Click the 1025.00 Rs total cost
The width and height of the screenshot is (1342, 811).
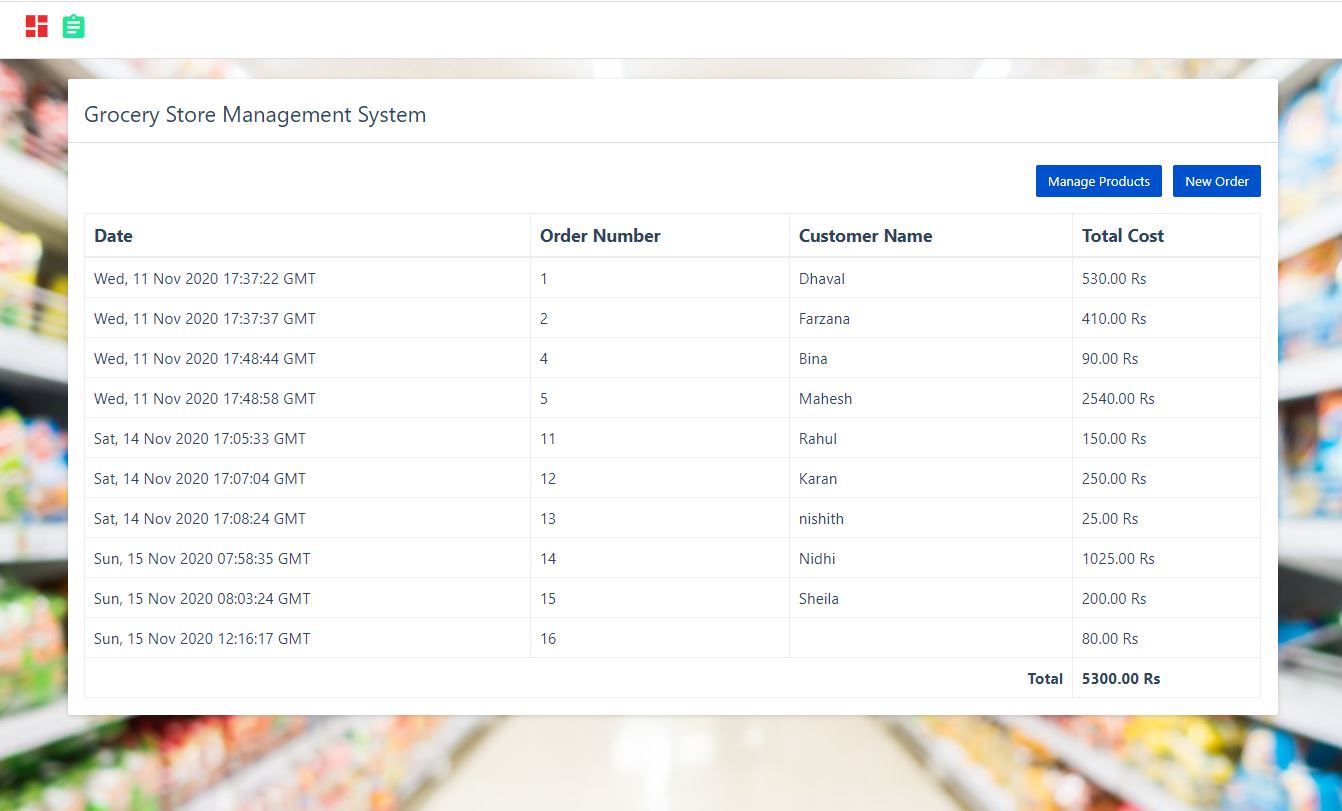click(x=1118, y=559)
